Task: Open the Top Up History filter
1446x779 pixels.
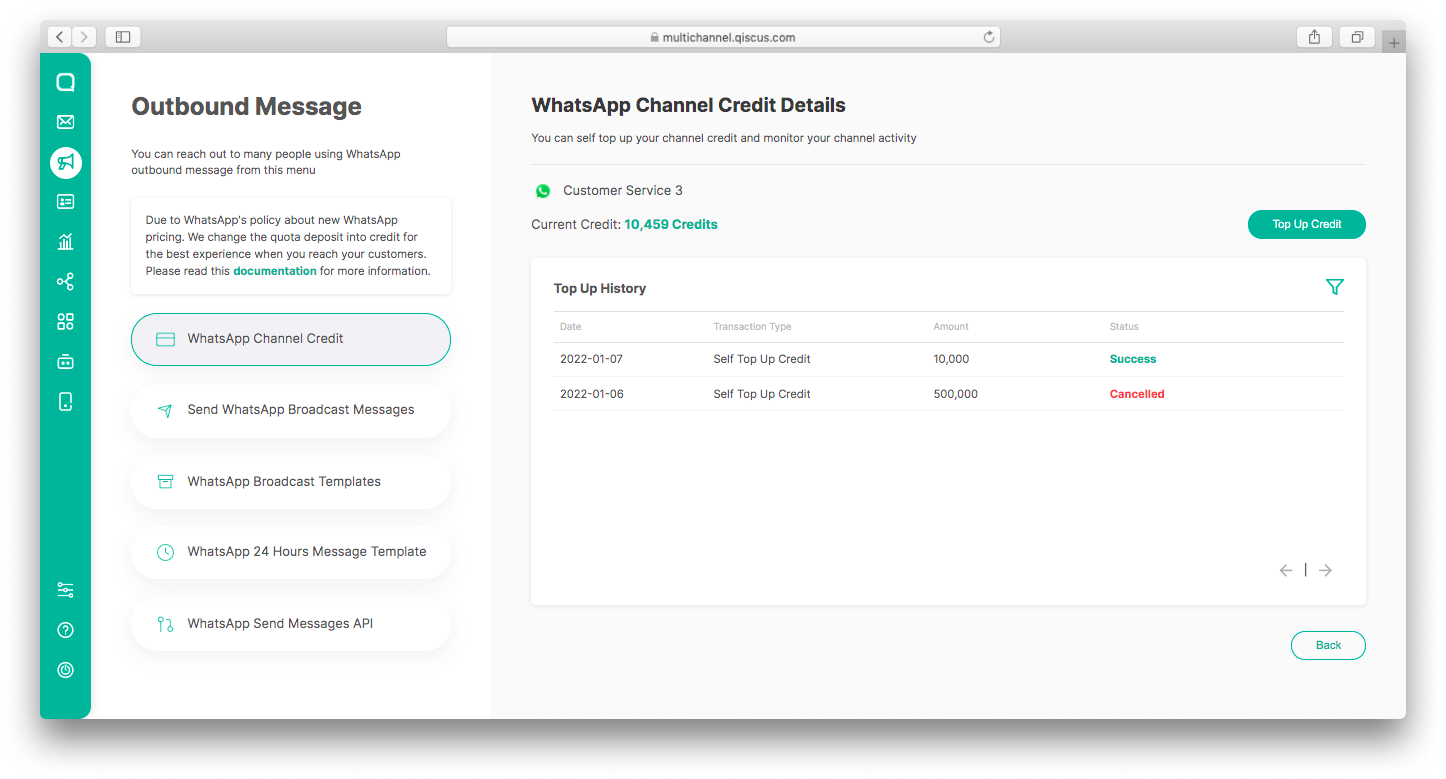Action: click(1334, 287)
